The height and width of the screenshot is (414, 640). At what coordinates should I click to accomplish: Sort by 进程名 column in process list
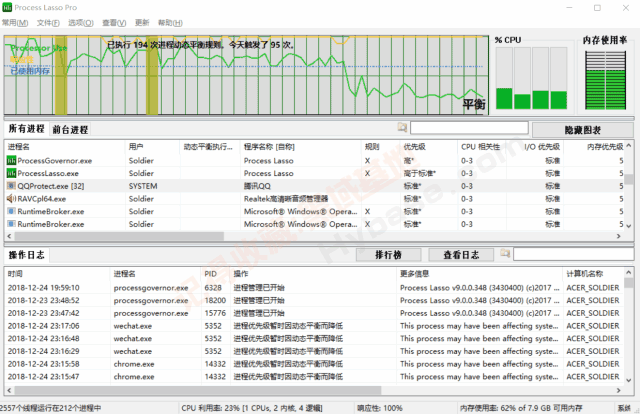64,147
